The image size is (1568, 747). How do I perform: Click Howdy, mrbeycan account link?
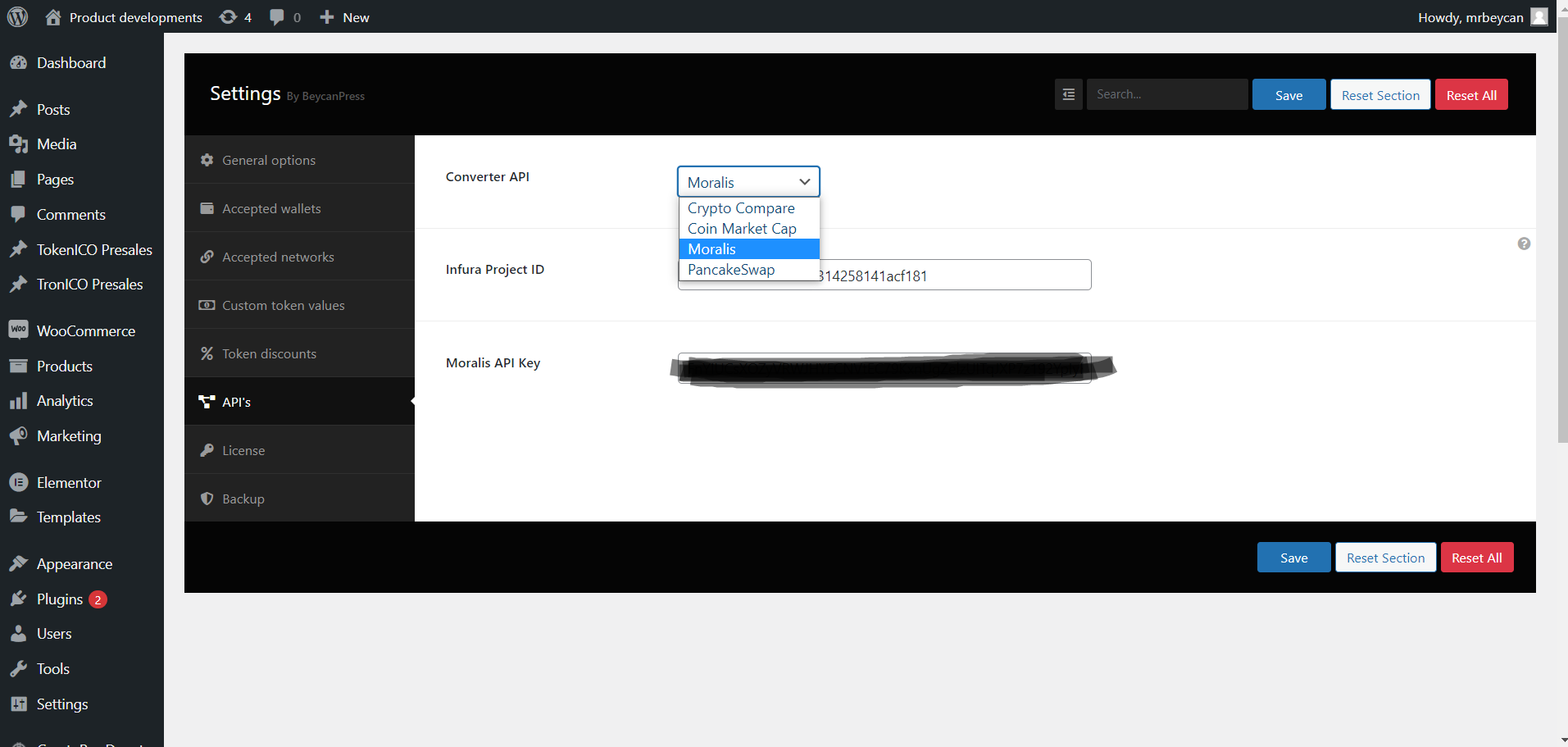coord(1470,17)
